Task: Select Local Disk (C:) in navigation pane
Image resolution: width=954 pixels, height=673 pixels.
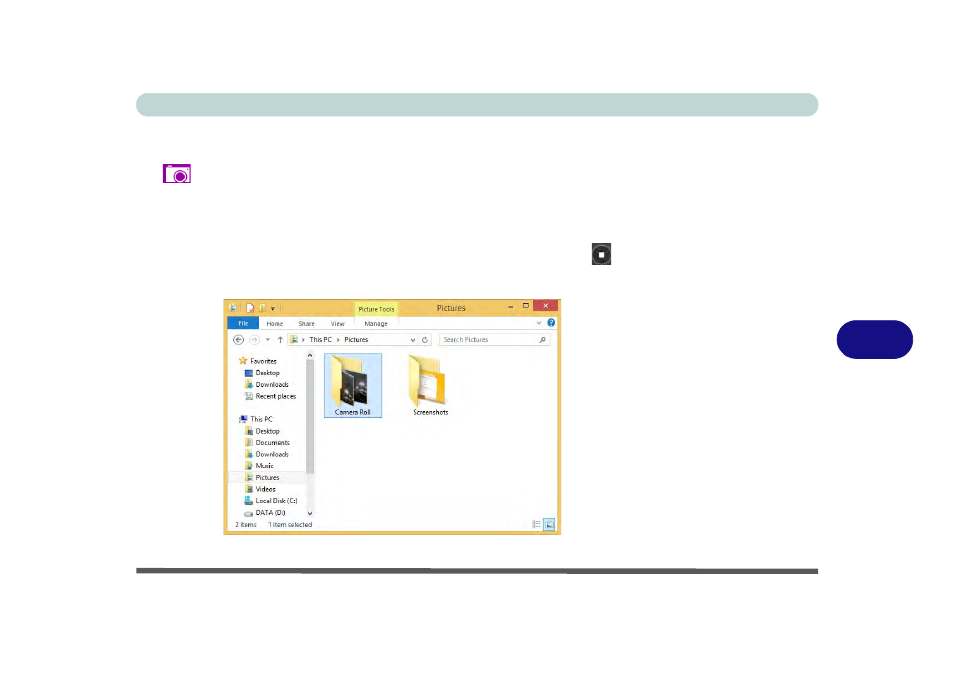Action: click(276, 501)
